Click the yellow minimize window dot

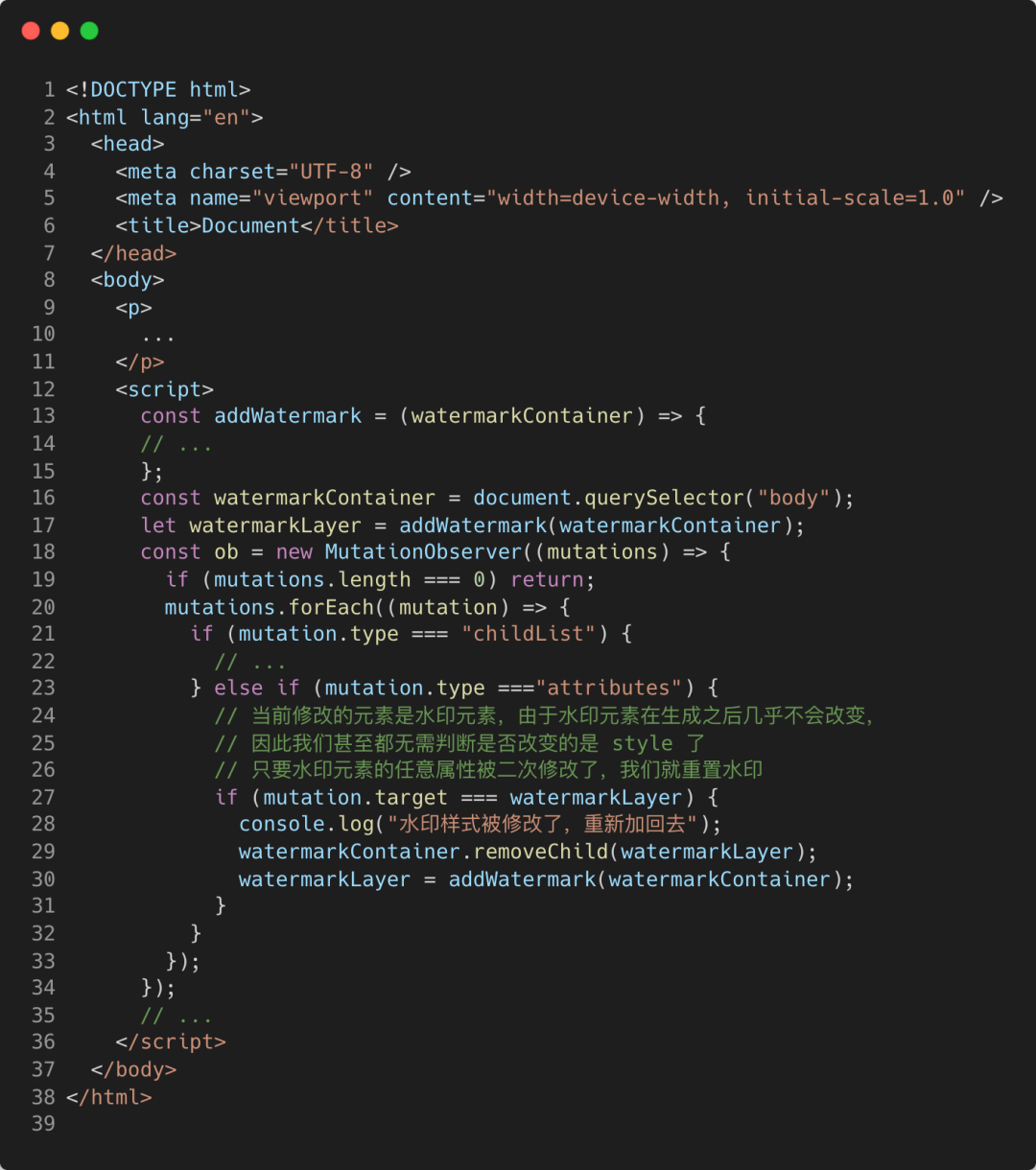pos(59,31)
